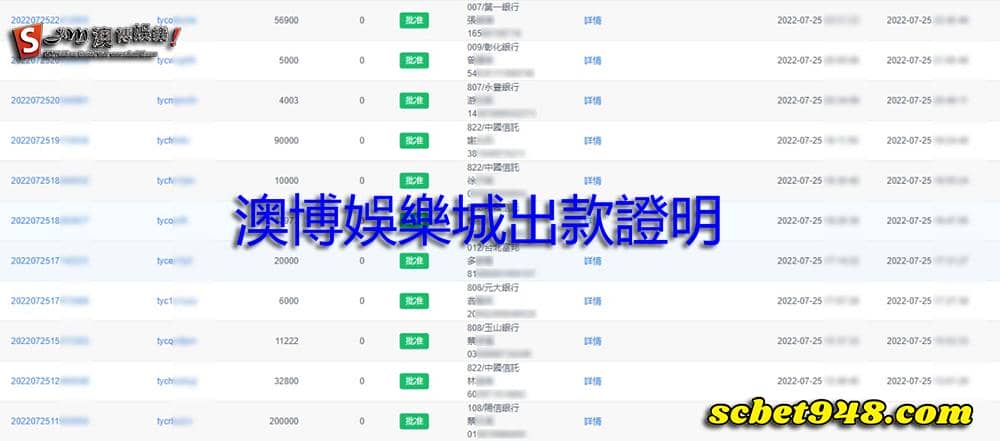Click the green 批准 button in the 56900 row

click(x=414, y=20)
